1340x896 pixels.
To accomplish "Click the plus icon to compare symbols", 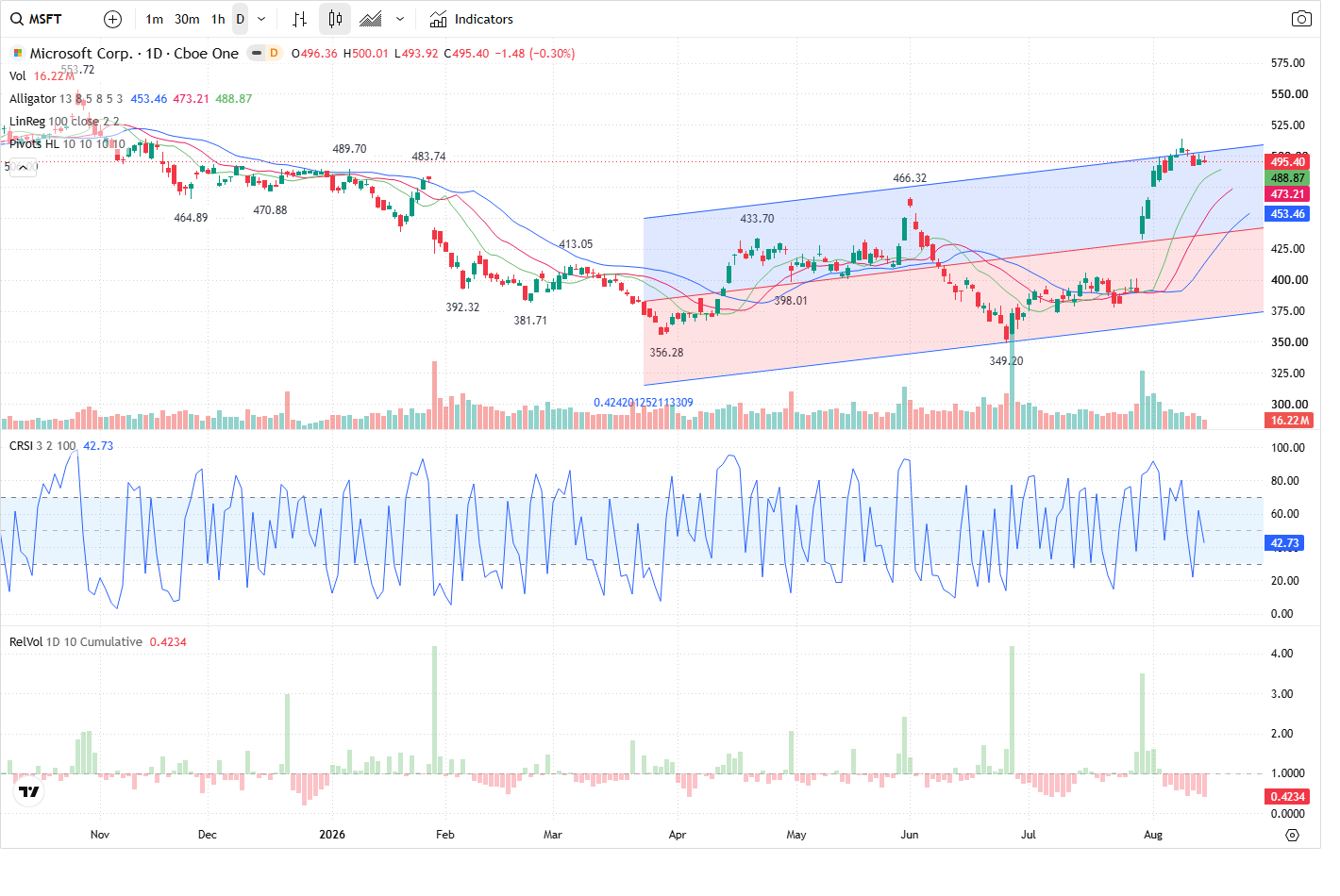I will click(112, 19).
